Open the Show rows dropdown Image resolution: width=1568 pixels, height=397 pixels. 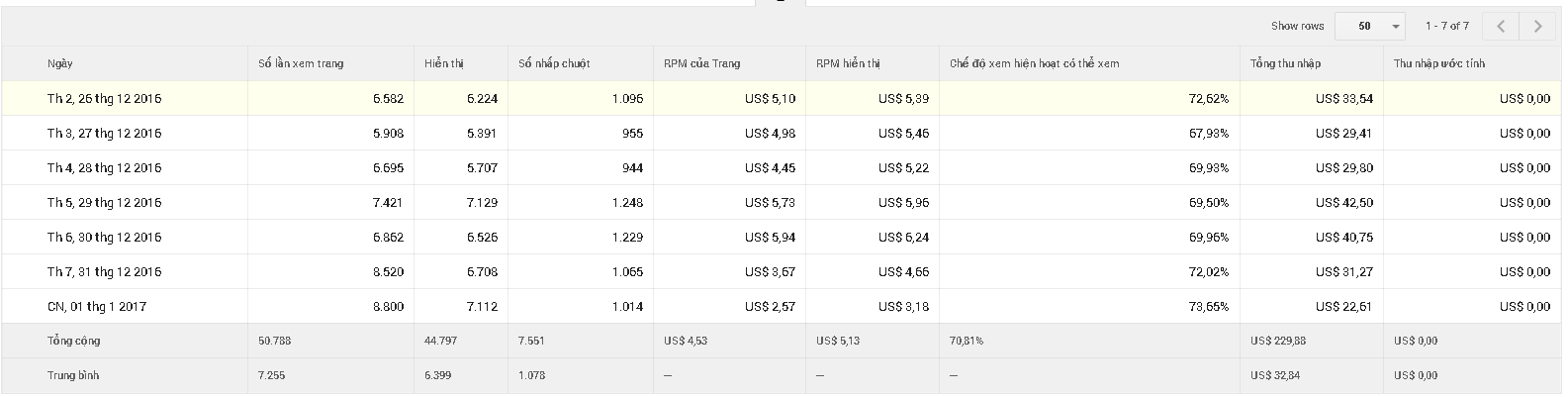tap(1369, 27)
